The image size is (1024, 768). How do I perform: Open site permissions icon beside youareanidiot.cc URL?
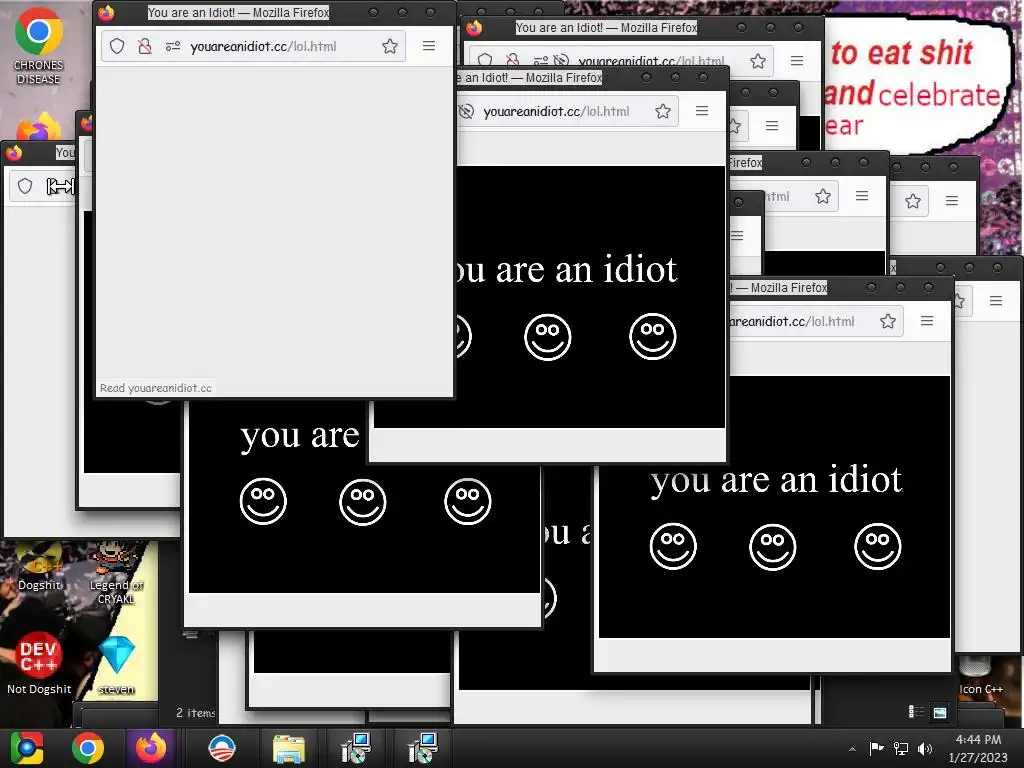coord(172,46)
